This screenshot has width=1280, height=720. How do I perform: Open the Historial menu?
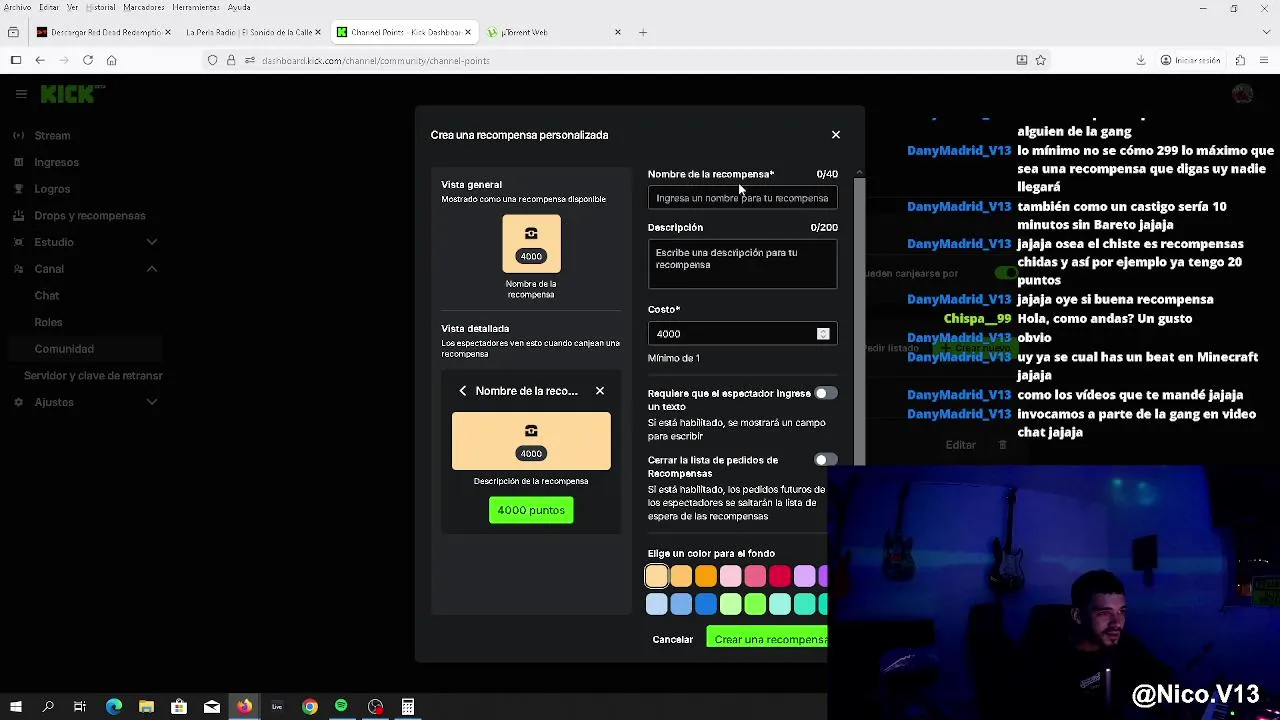click(101, 7)
